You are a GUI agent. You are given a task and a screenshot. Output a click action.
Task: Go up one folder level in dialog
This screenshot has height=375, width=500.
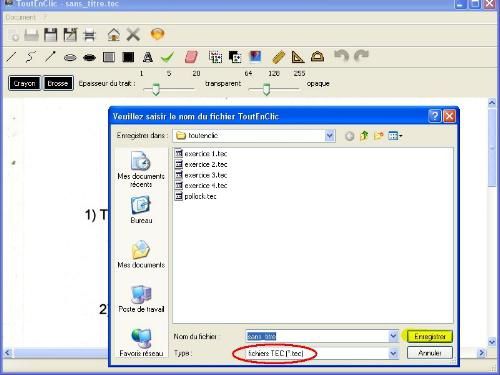coord(364,136)
